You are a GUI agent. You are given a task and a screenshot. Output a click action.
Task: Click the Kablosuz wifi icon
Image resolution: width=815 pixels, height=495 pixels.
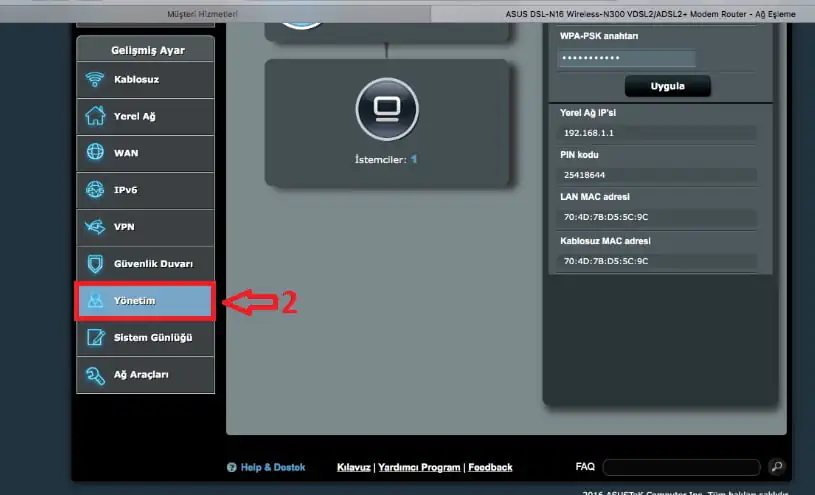pyautogui.click(x=95, y=80)
